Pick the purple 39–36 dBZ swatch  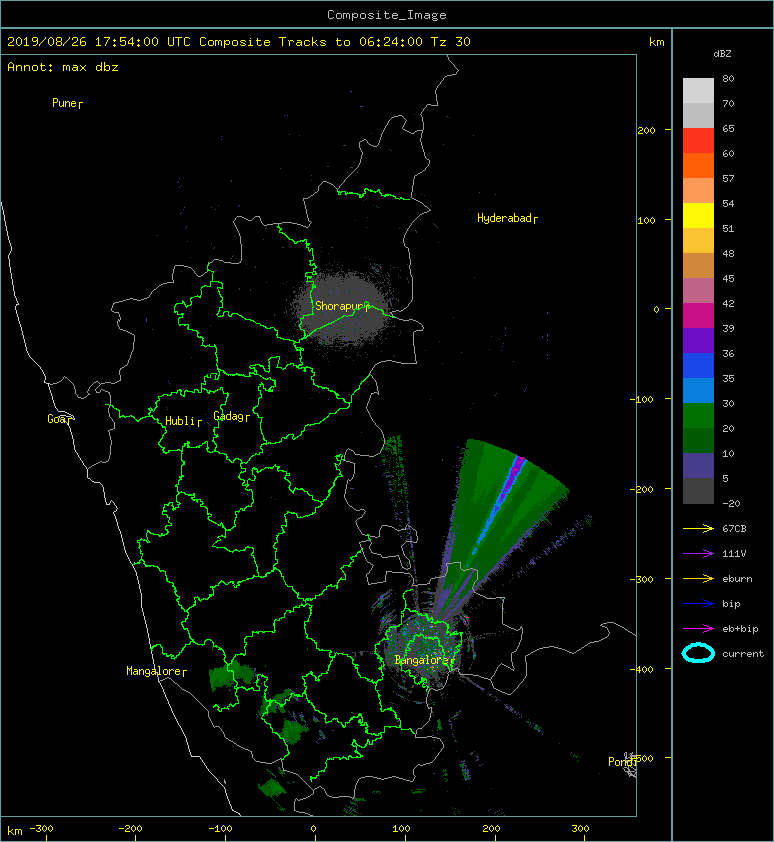698,341
